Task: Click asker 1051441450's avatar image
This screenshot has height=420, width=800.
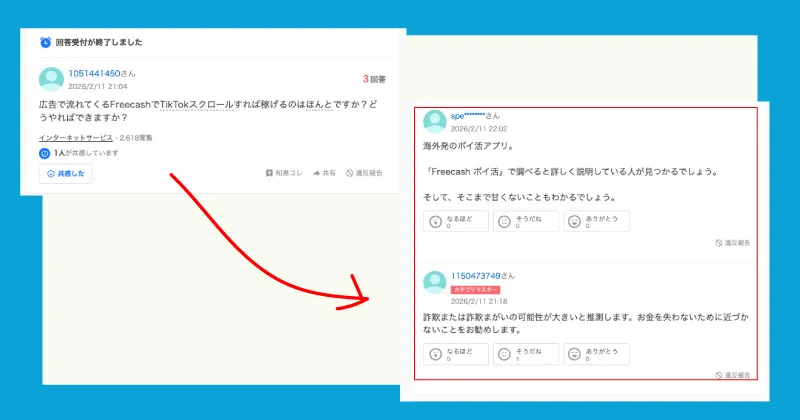Action: pos(51,79)
